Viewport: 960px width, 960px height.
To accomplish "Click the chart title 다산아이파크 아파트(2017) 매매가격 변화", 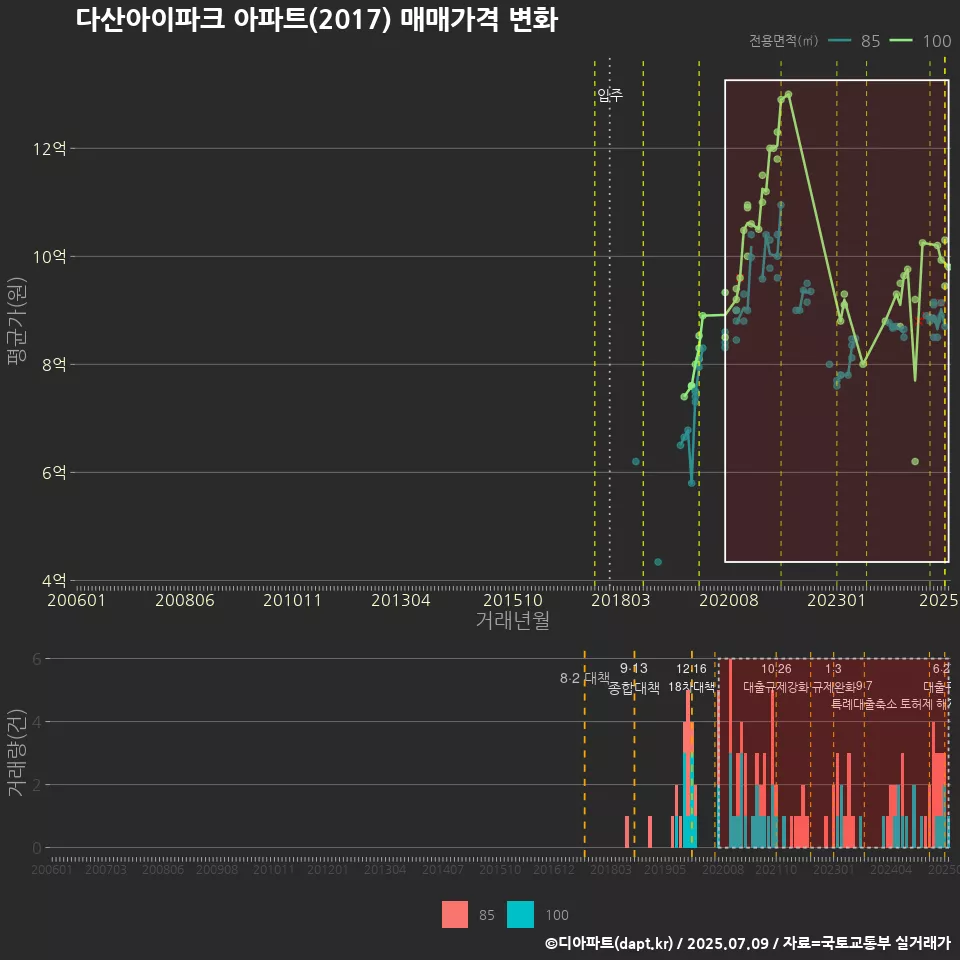I will (317, 19).
